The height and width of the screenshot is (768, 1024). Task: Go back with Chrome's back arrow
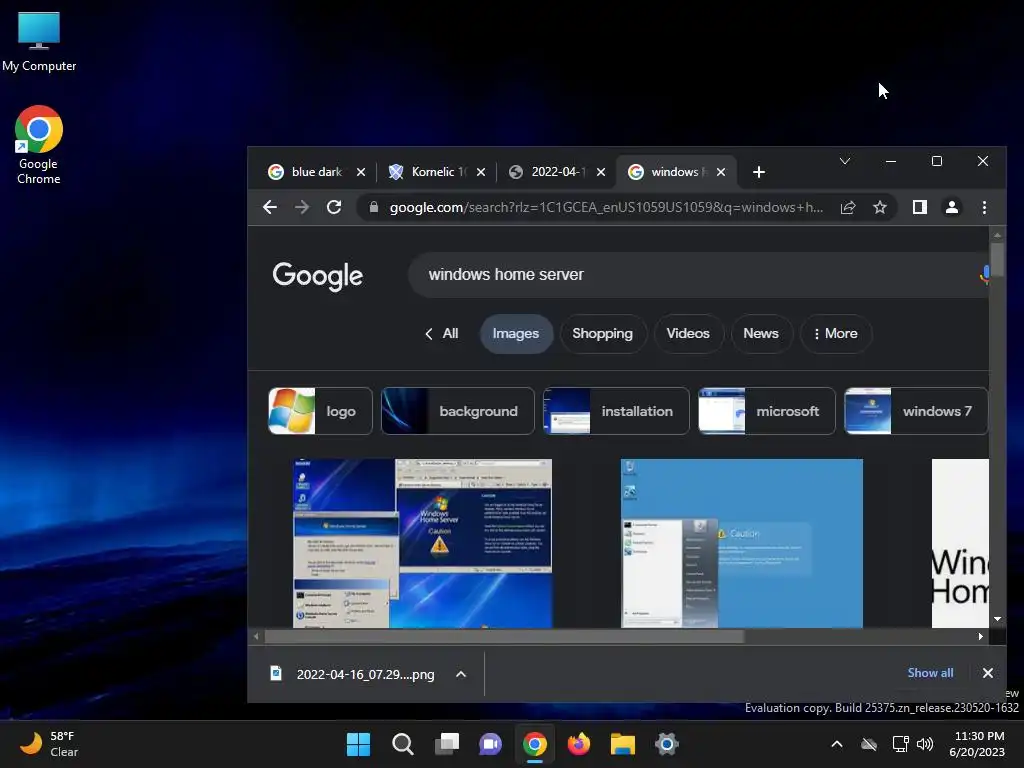pos(270,208)
